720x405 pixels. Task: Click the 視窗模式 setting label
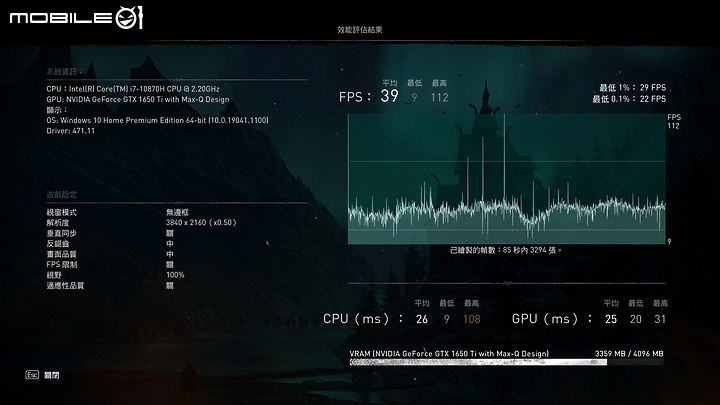coord(62,212)
